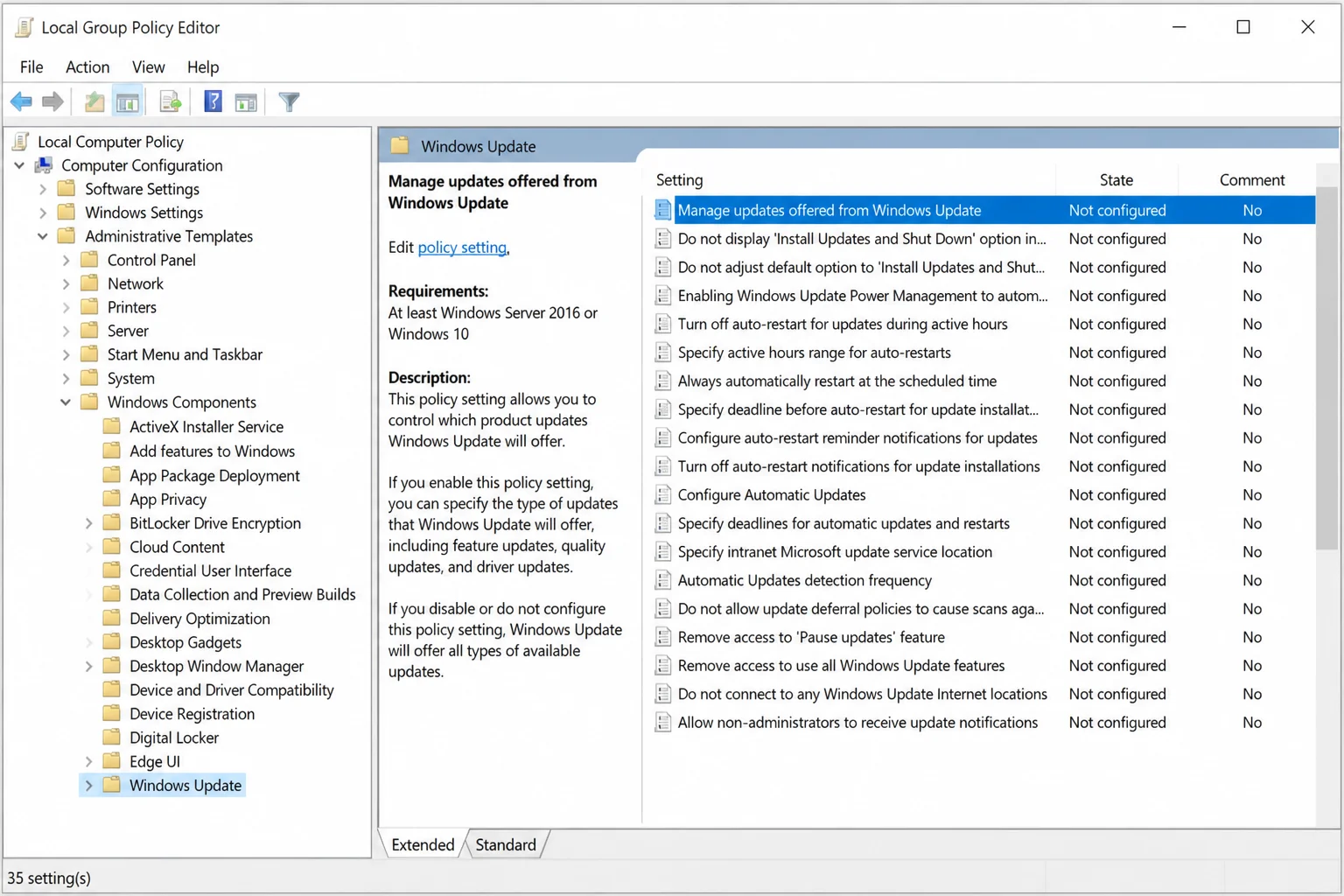
Task: Select 'Allow non-administrators to receive update notifications'
Action: pyautogui.click(x=857, y=722)
